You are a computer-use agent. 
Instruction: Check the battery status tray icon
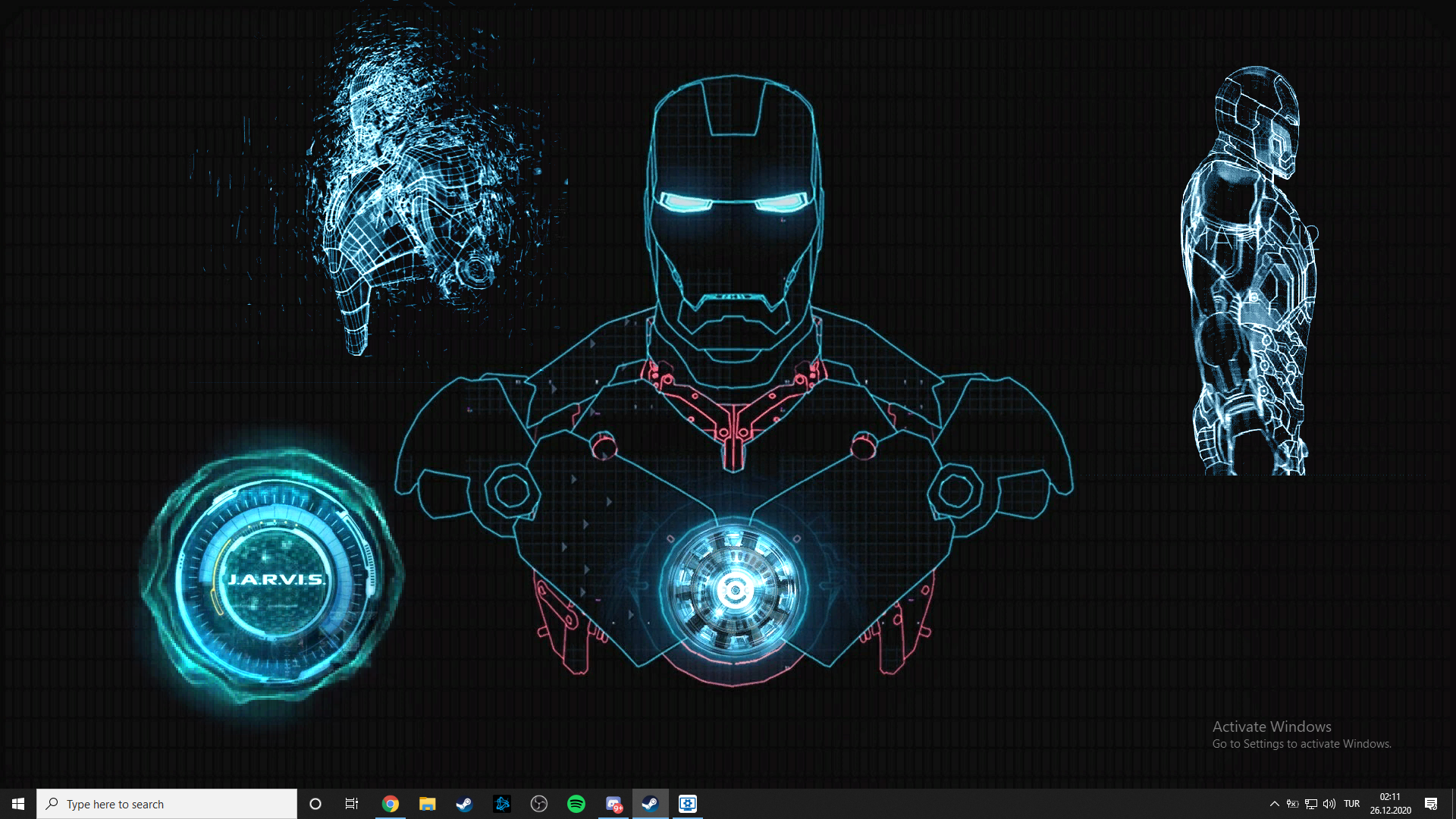pyautogui.click(x=1293, y=804)
